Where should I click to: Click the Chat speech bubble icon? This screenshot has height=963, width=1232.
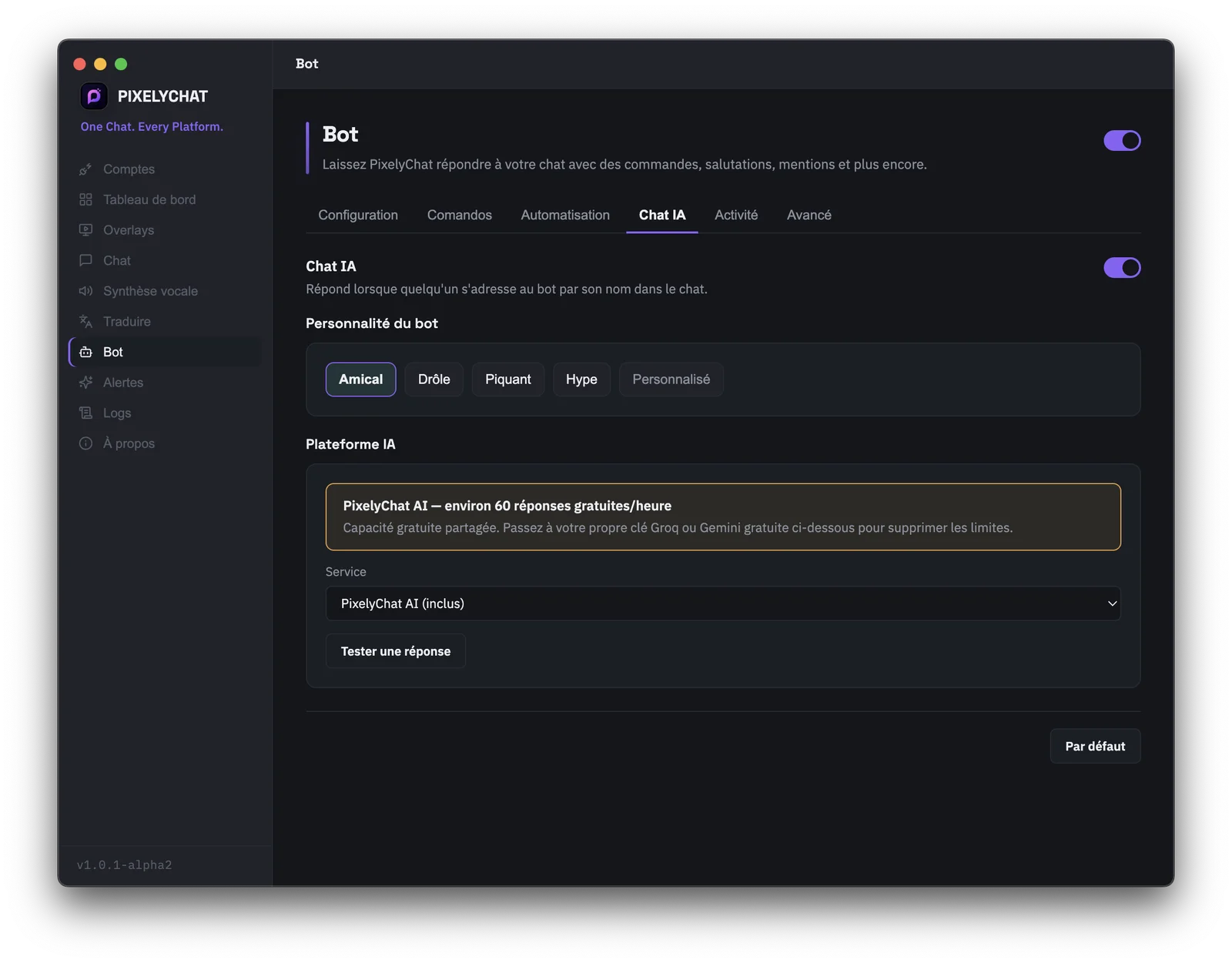tap(85, 260)
